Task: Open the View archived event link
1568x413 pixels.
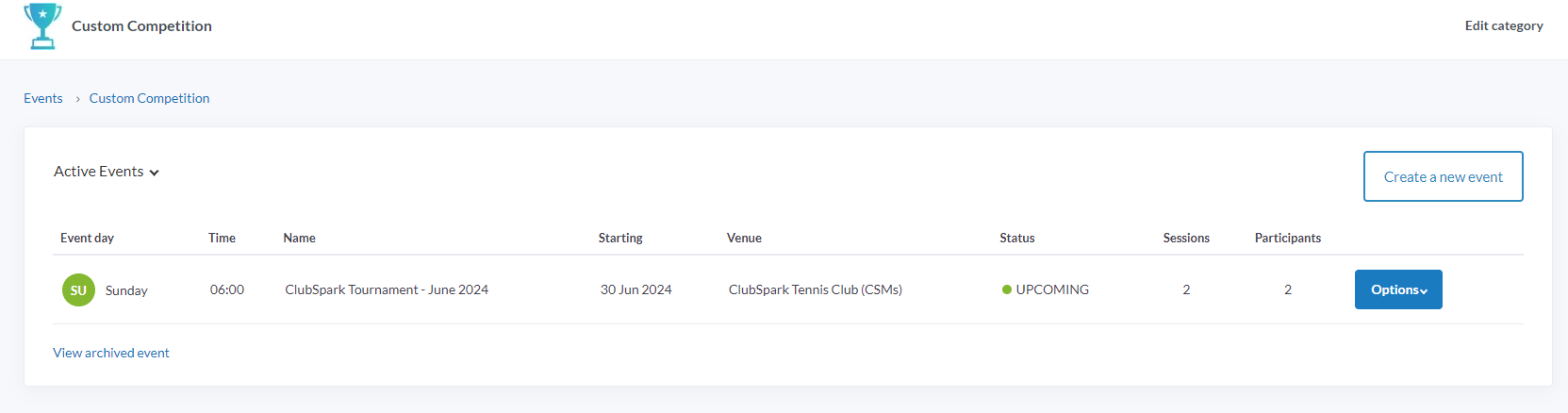Action: (111, 353)
